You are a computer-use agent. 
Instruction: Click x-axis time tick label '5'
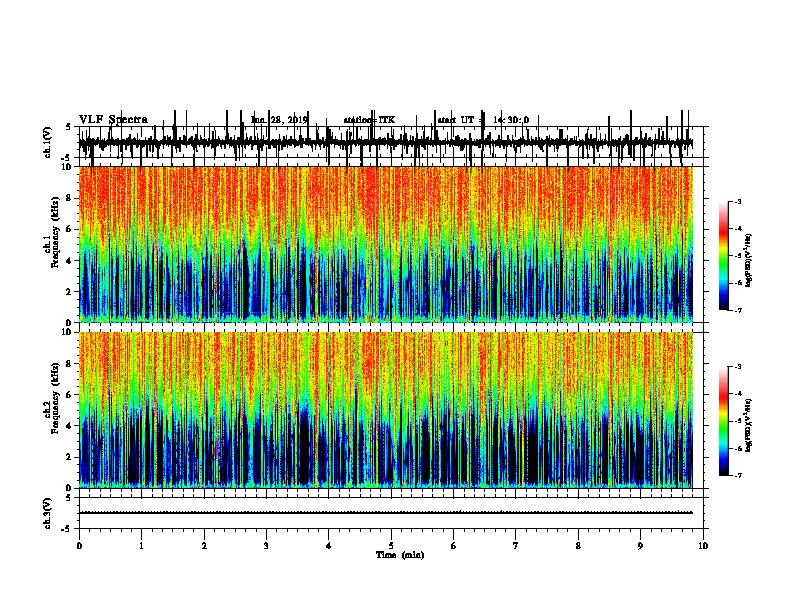(x=391, y=546)
